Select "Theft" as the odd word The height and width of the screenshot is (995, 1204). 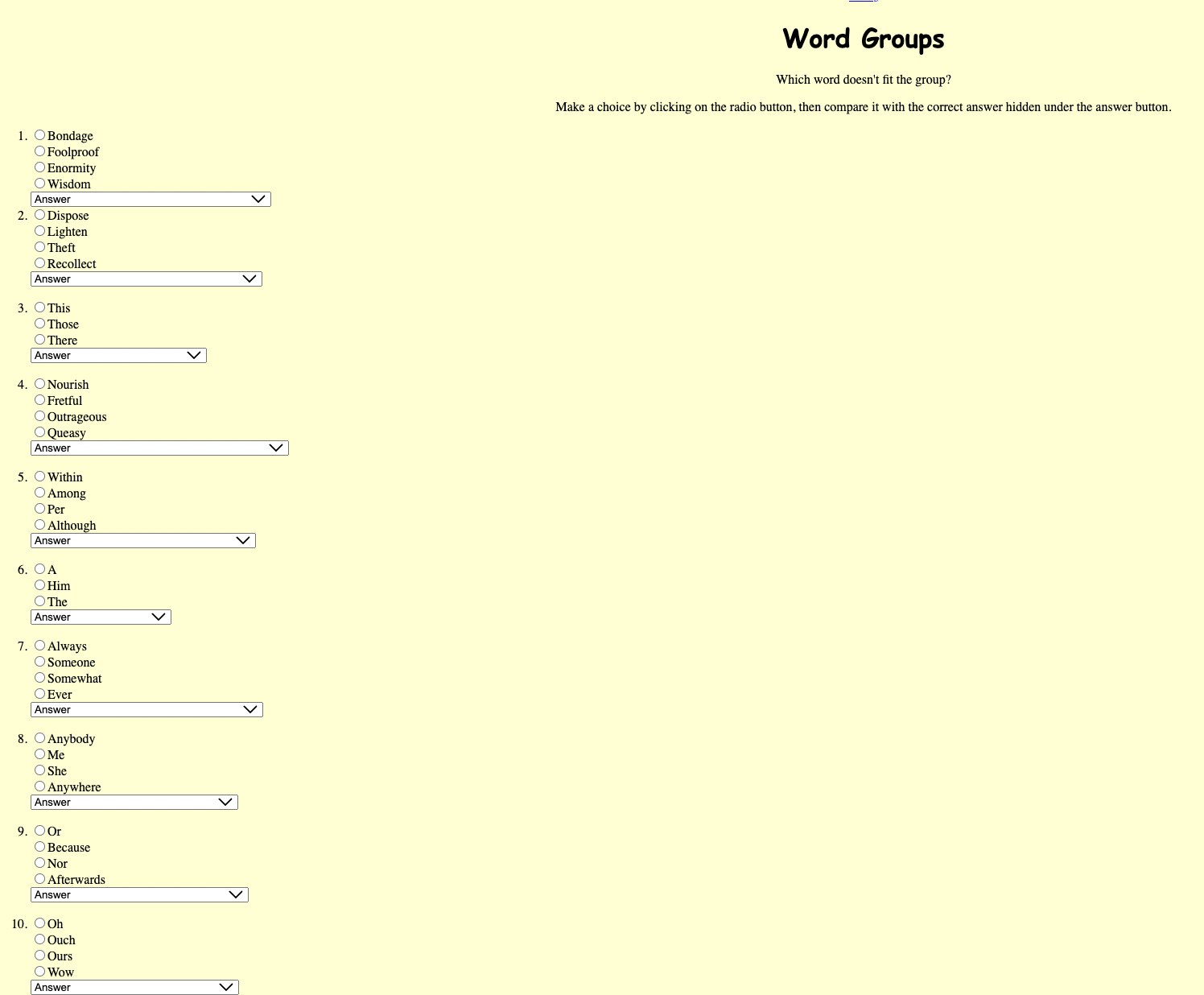coord(39,246)
